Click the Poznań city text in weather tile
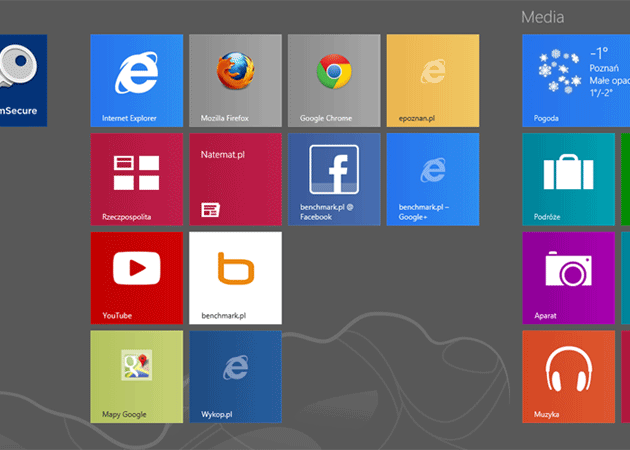630x450 pixels. point(604,68)
